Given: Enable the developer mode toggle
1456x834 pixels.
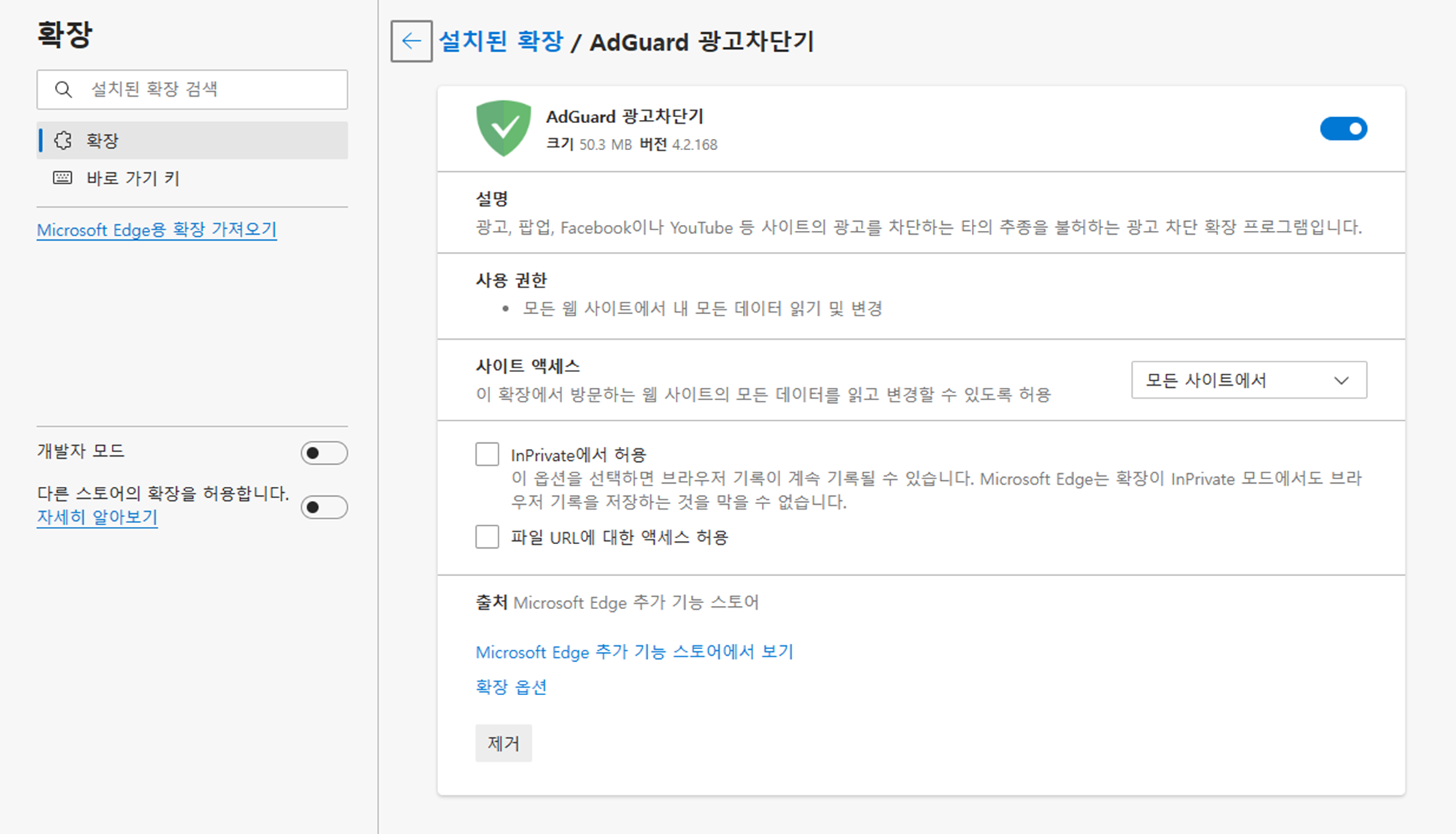Looking at the screenshot, I should [x=324, y=453].
